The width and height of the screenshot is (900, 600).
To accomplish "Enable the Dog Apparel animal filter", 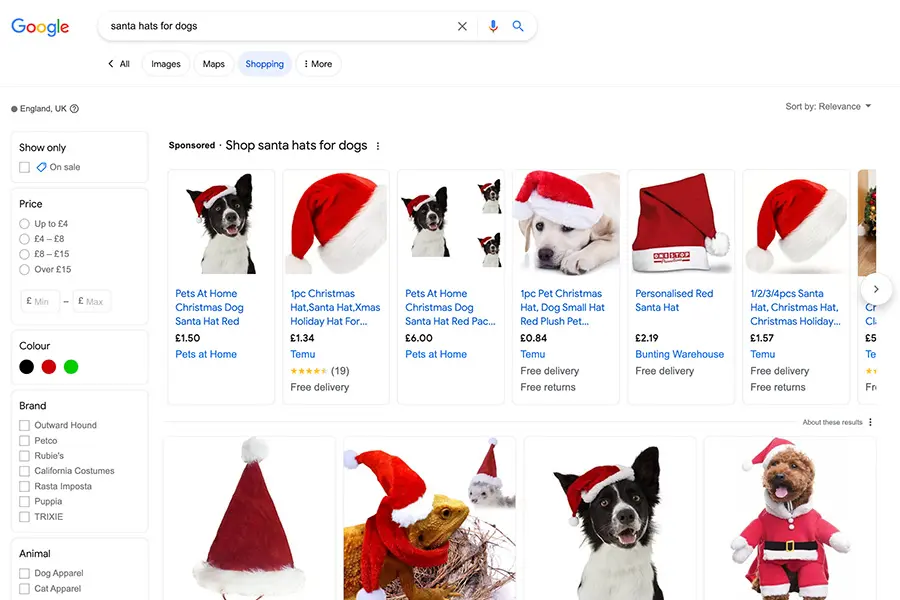I will pos(25,573).
